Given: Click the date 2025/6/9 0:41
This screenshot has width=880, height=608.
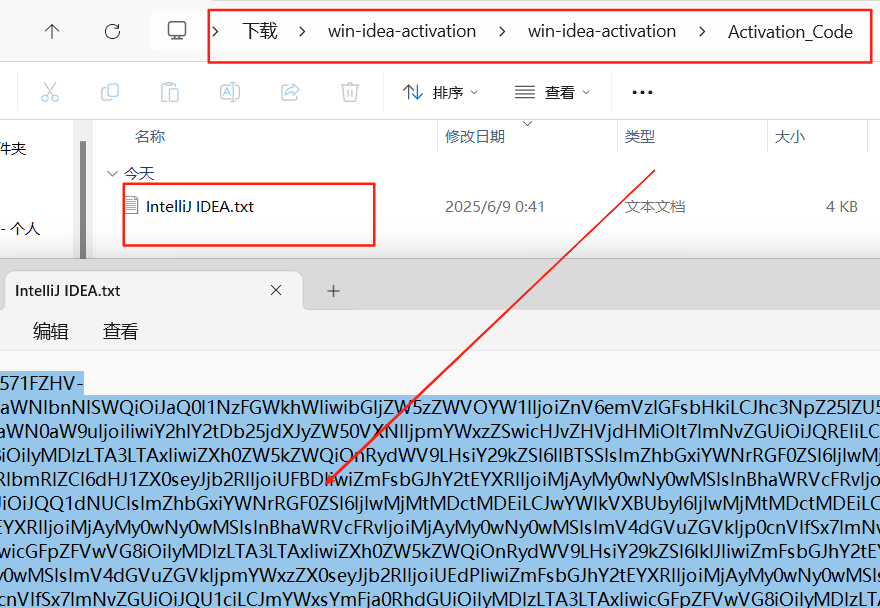Looking at the screenshot, I should (495, 207).
